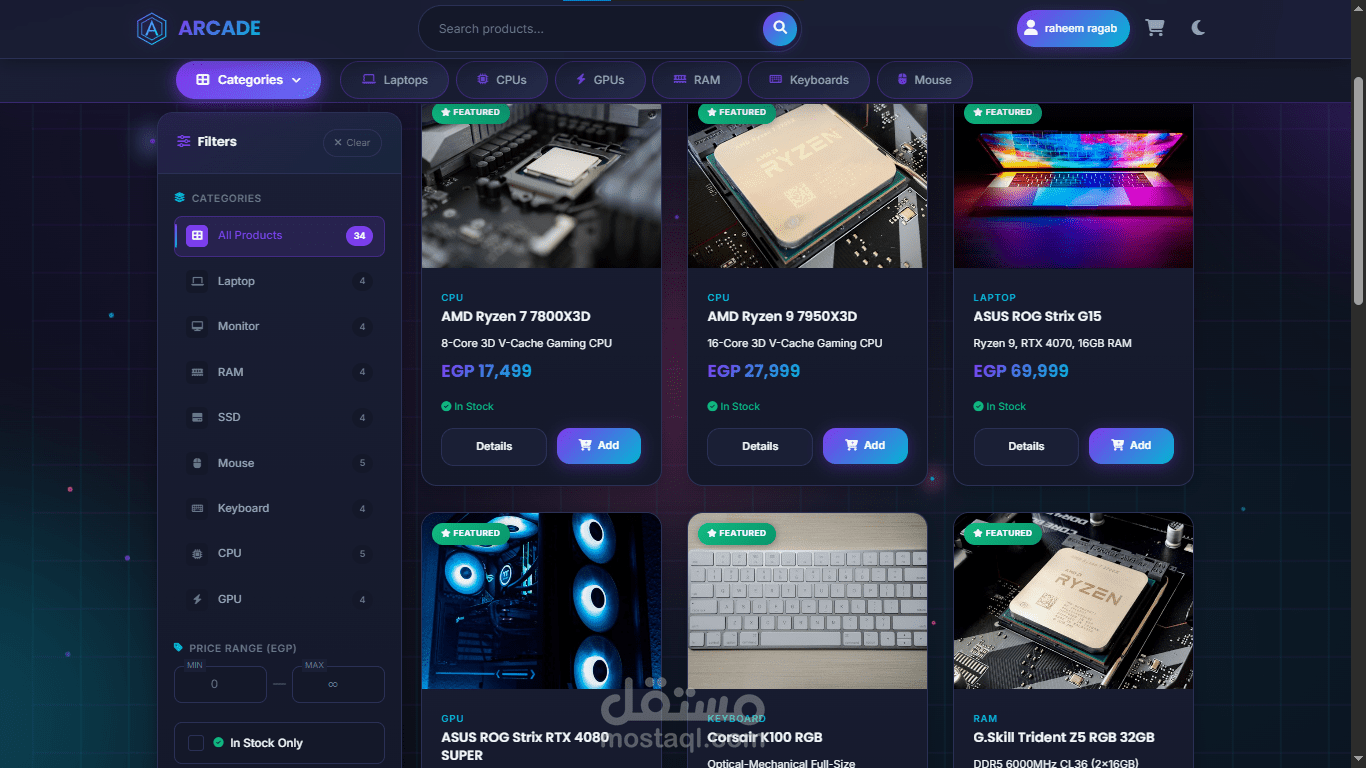Screen dimensions: 1366x768
Task: Open the shopping cart icon
Action: (1155, 28)
